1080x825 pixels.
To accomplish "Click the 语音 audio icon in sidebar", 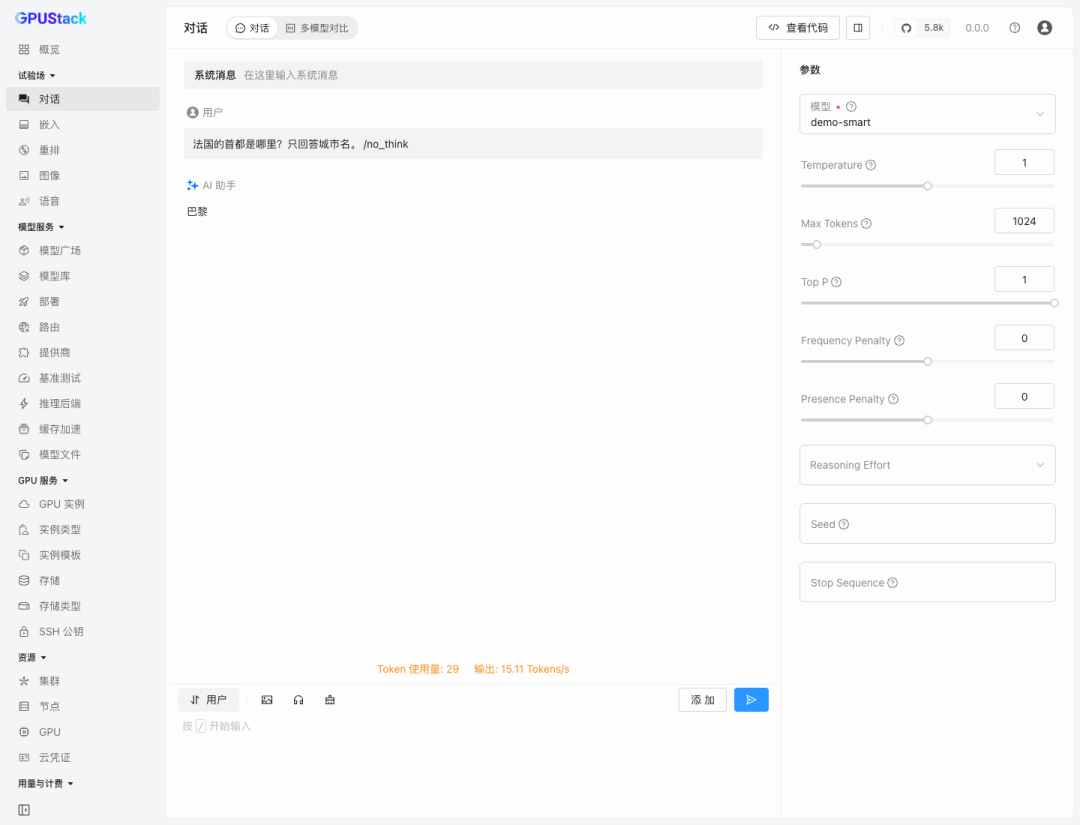I will click(24, 201).
